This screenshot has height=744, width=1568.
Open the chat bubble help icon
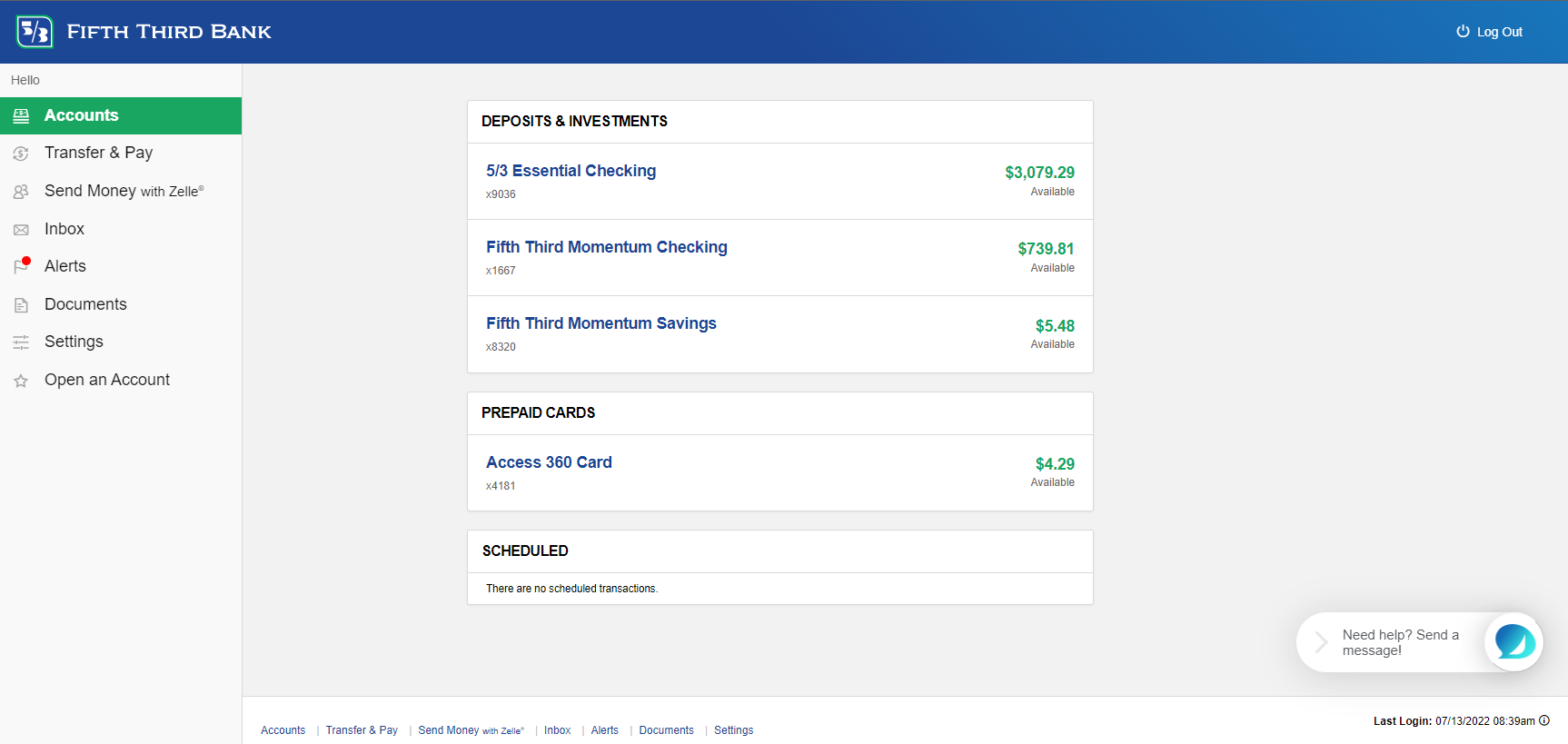click(x=1513, y=642)
